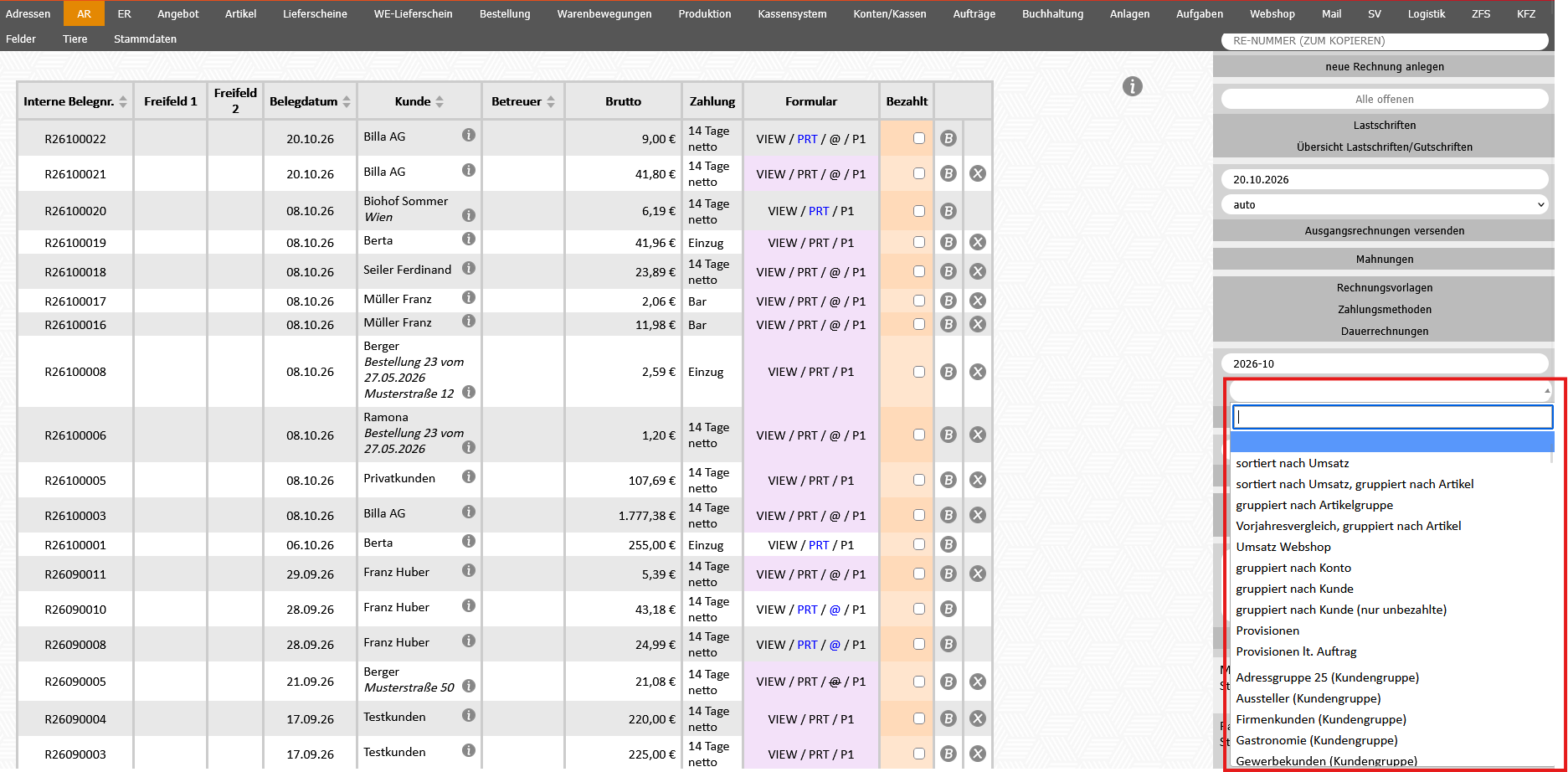Delete invoice R26100021 with X icon
The height and width of the screenshot is (772, 1568).
[977, 173]
